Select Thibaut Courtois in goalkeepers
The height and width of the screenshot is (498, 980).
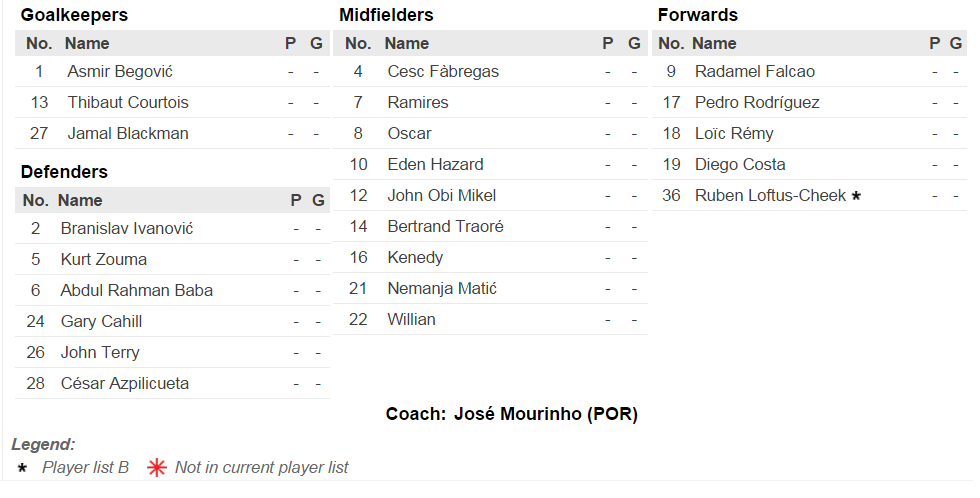click(x=128, y=103)
